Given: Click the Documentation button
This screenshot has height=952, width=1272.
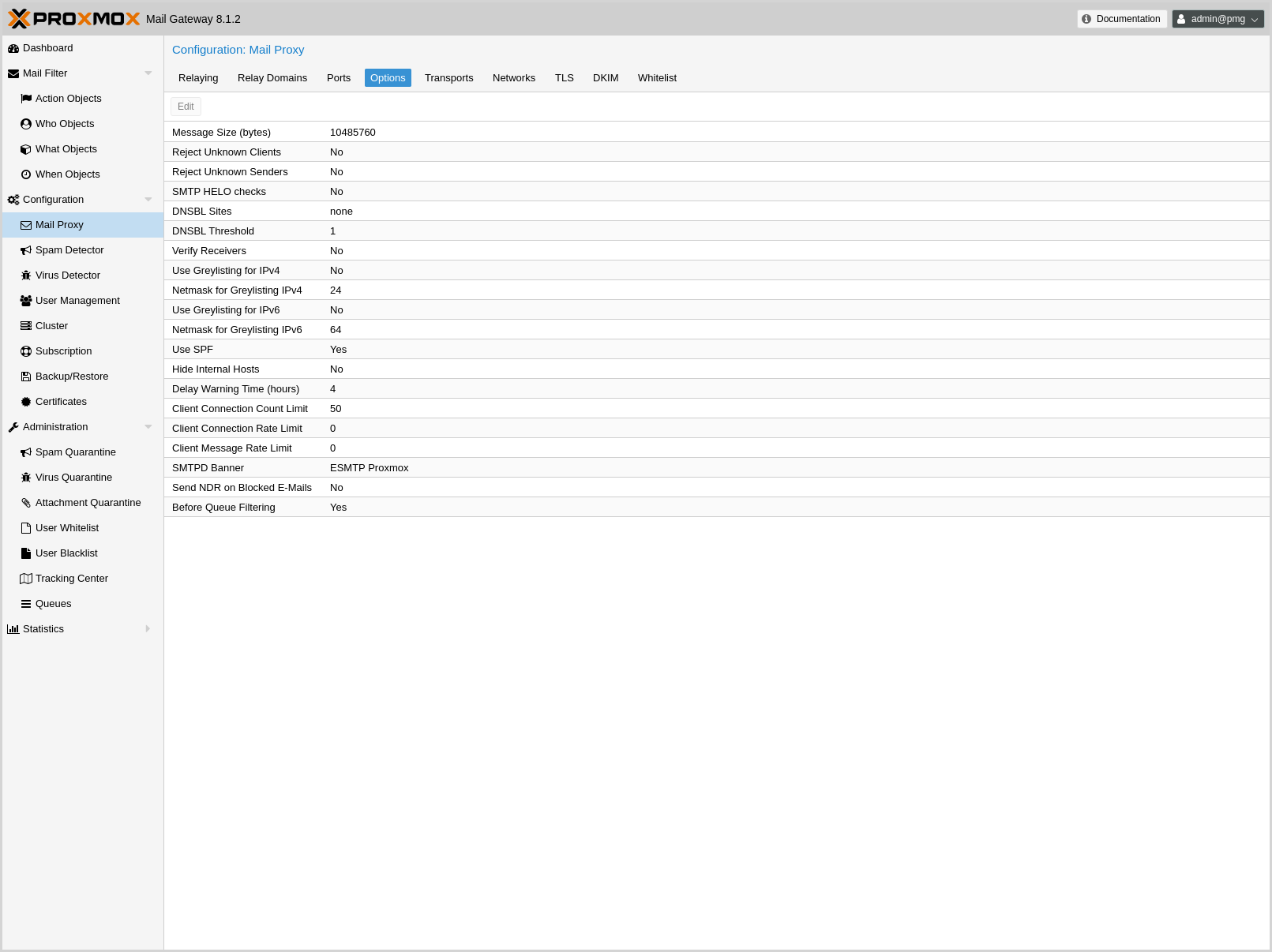Looking at the screenshot, I should [x=1121, y=19].
